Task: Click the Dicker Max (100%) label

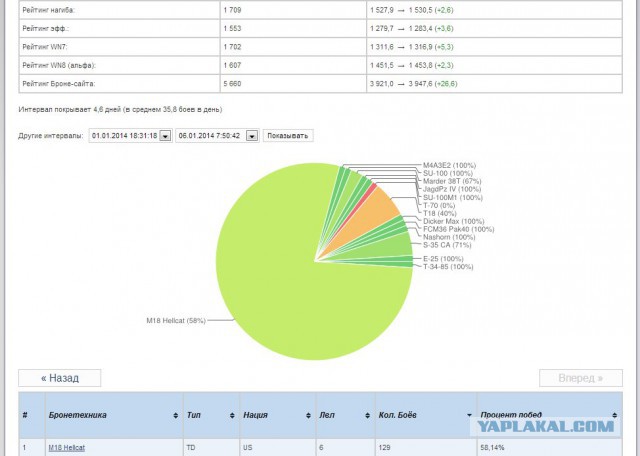Action: click(x=453, y=221)
